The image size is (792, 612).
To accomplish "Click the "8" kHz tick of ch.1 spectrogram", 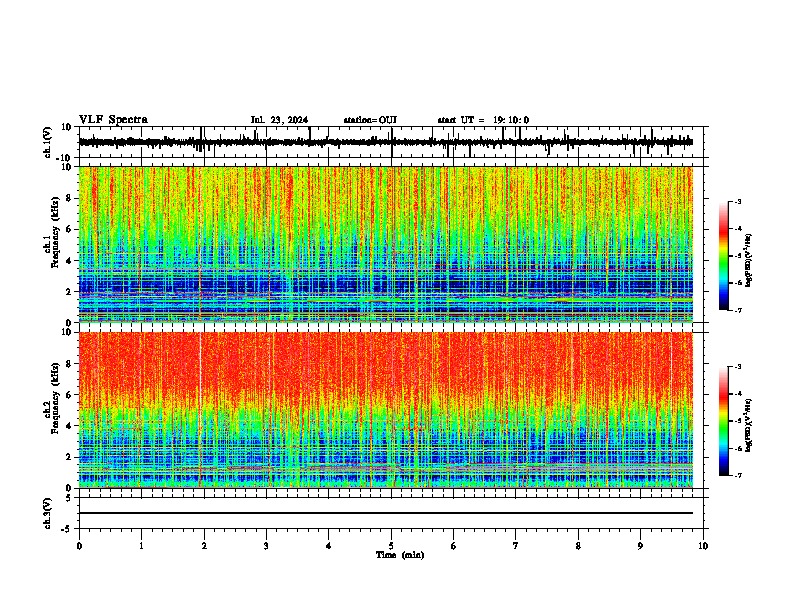I will pyautogui.click(x=70, y=198).
